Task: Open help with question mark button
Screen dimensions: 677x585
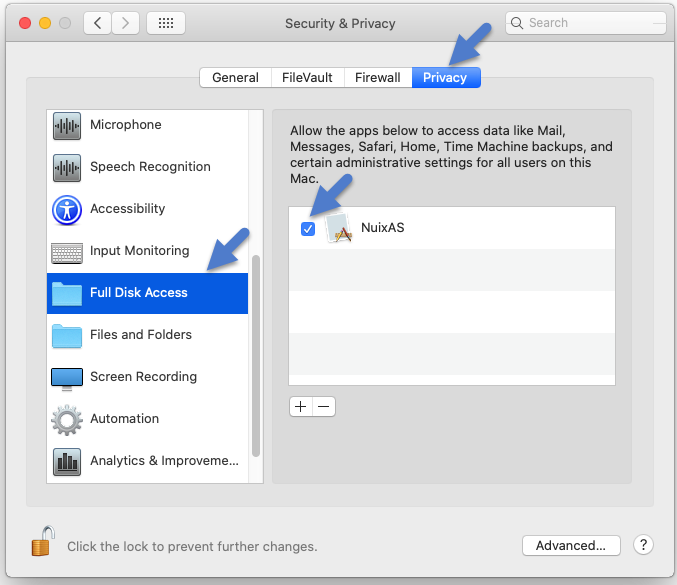Action: [643, 545]
